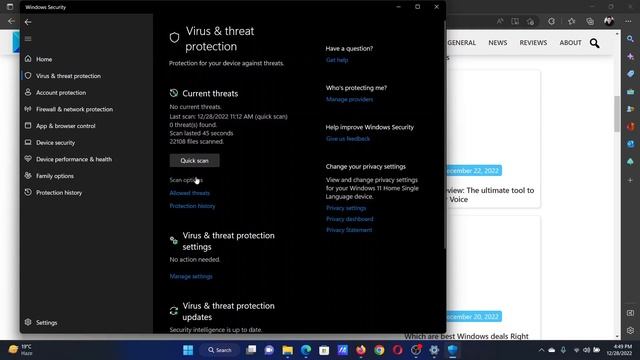Click the shield icon beside Virus & threat protection

[x=28, y=76]
